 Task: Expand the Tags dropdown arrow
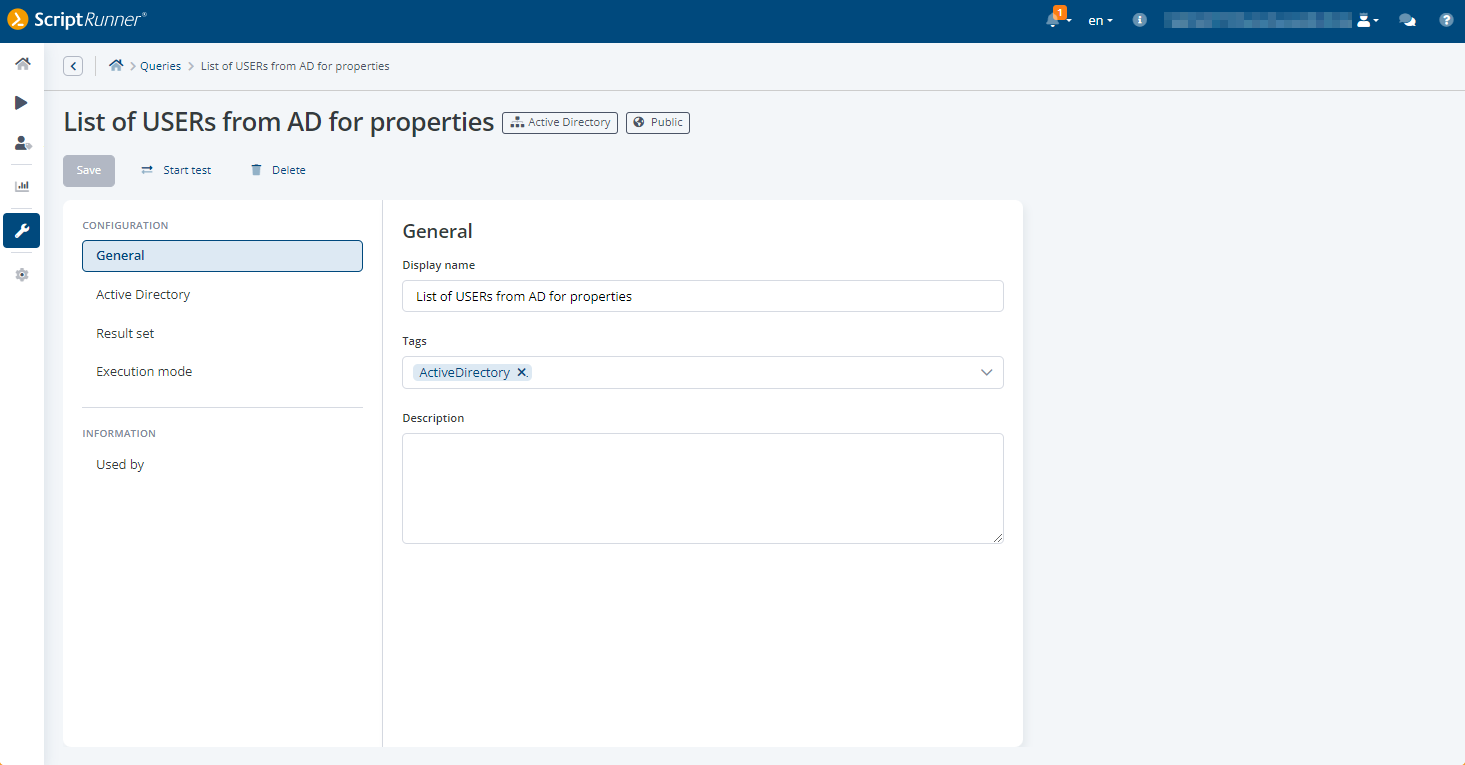click(x=987, y=373)
